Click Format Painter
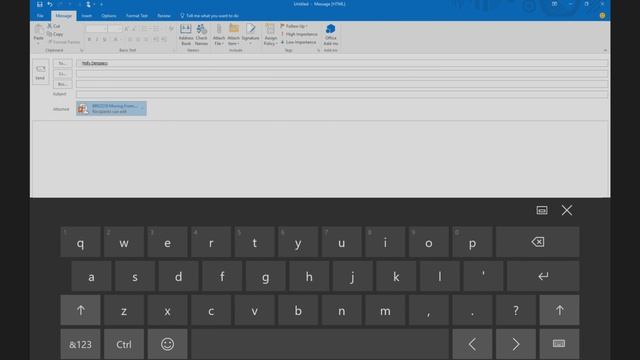This screenshot has height=360, width=640. pos(64,42)
